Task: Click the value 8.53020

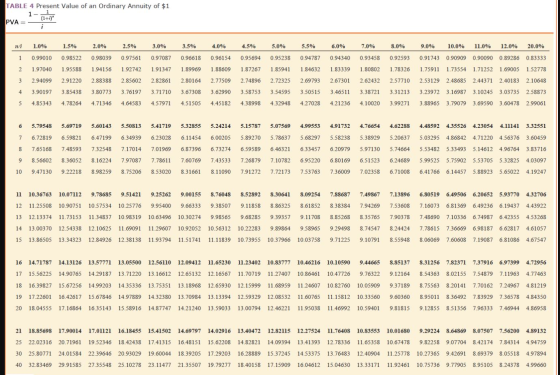Action: [x=161, y=172]
